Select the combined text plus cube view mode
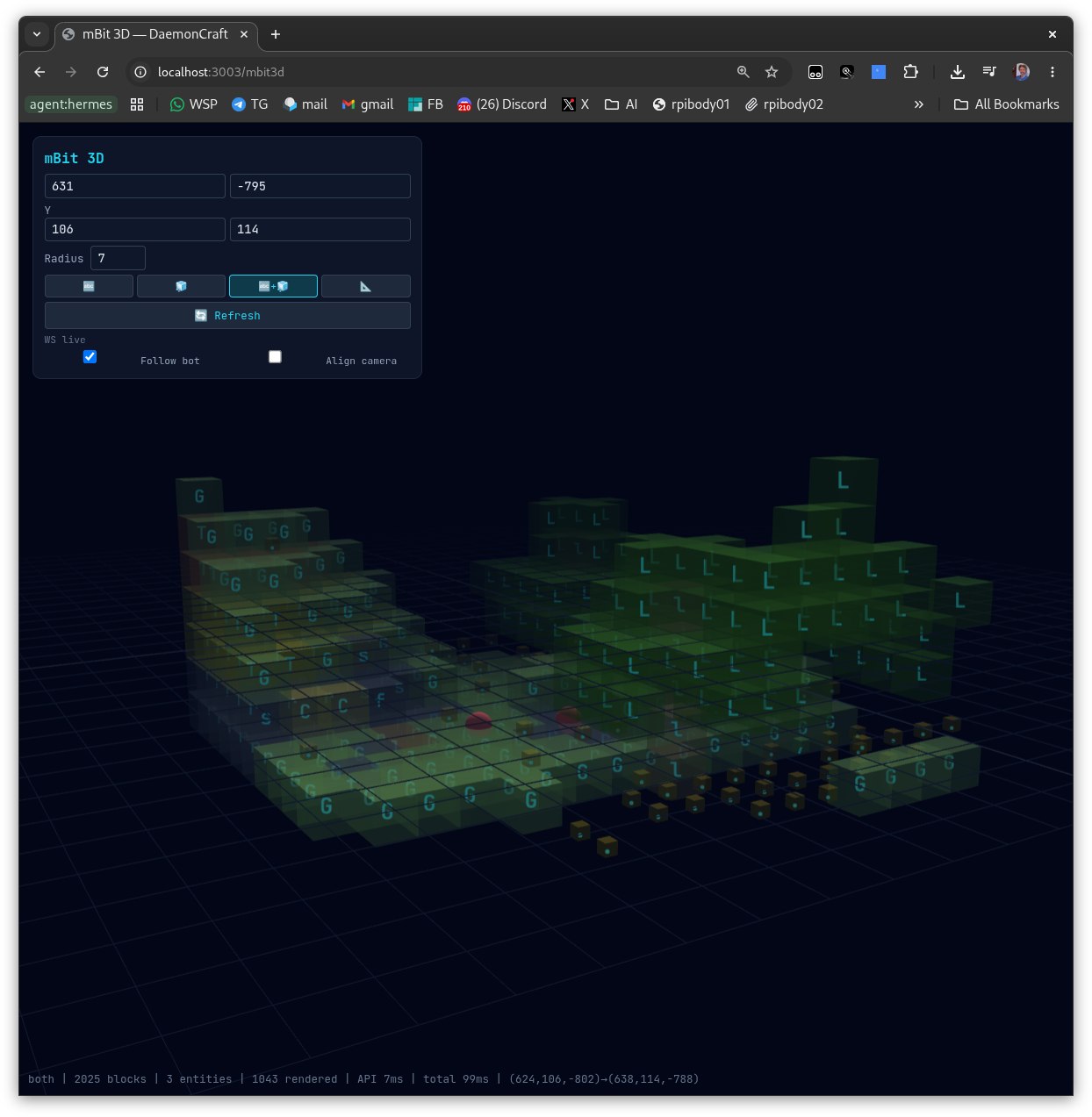The height and width of the screenshot is (1117, 1092). coord(273,286)
